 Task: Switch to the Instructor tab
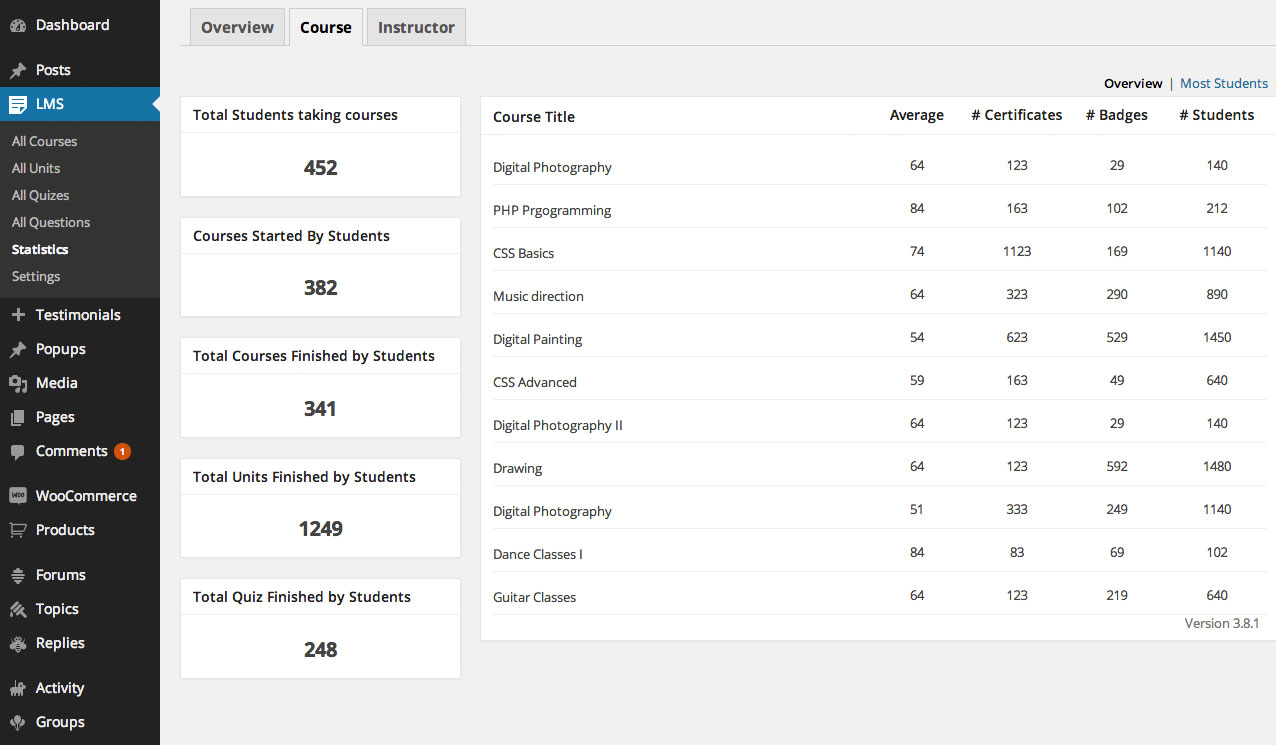(416, 27)
